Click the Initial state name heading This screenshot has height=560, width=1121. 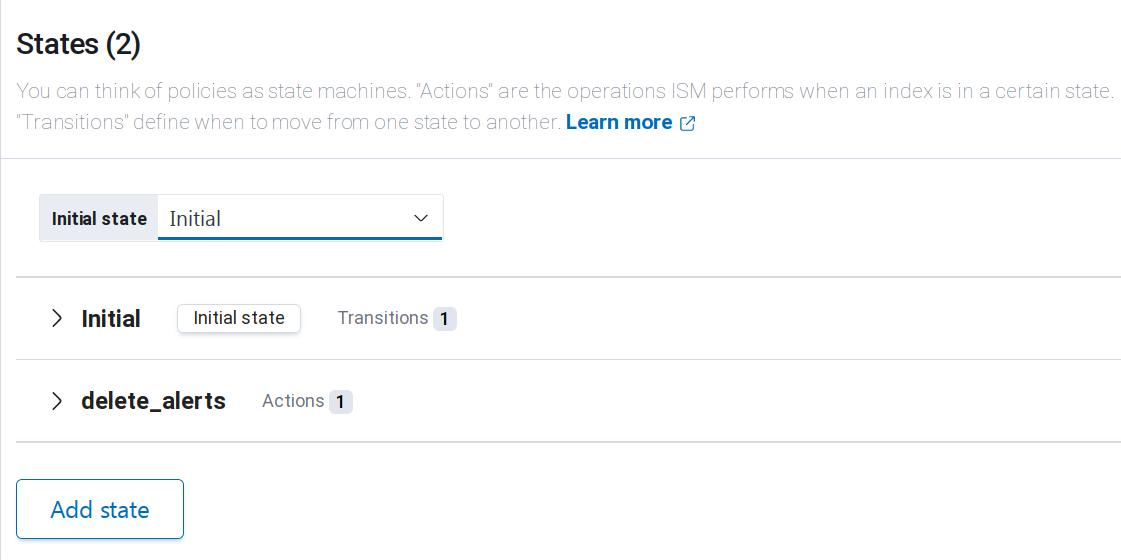point(110,319)
